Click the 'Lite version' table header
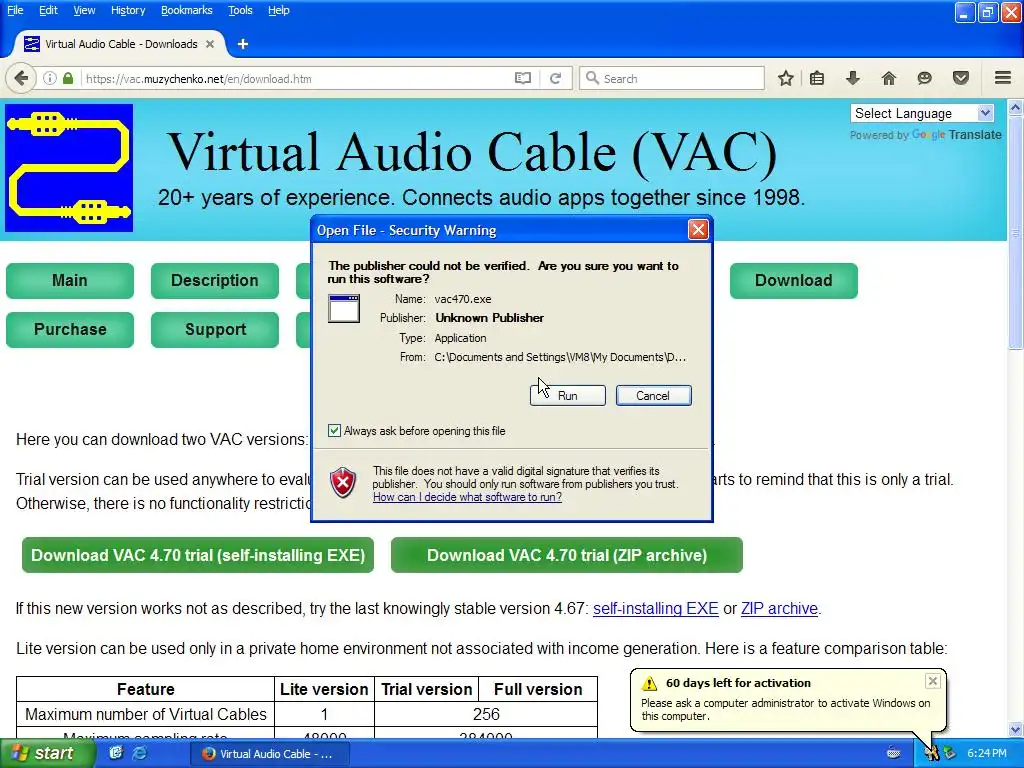1024x768 pixels. coord(324,690)
